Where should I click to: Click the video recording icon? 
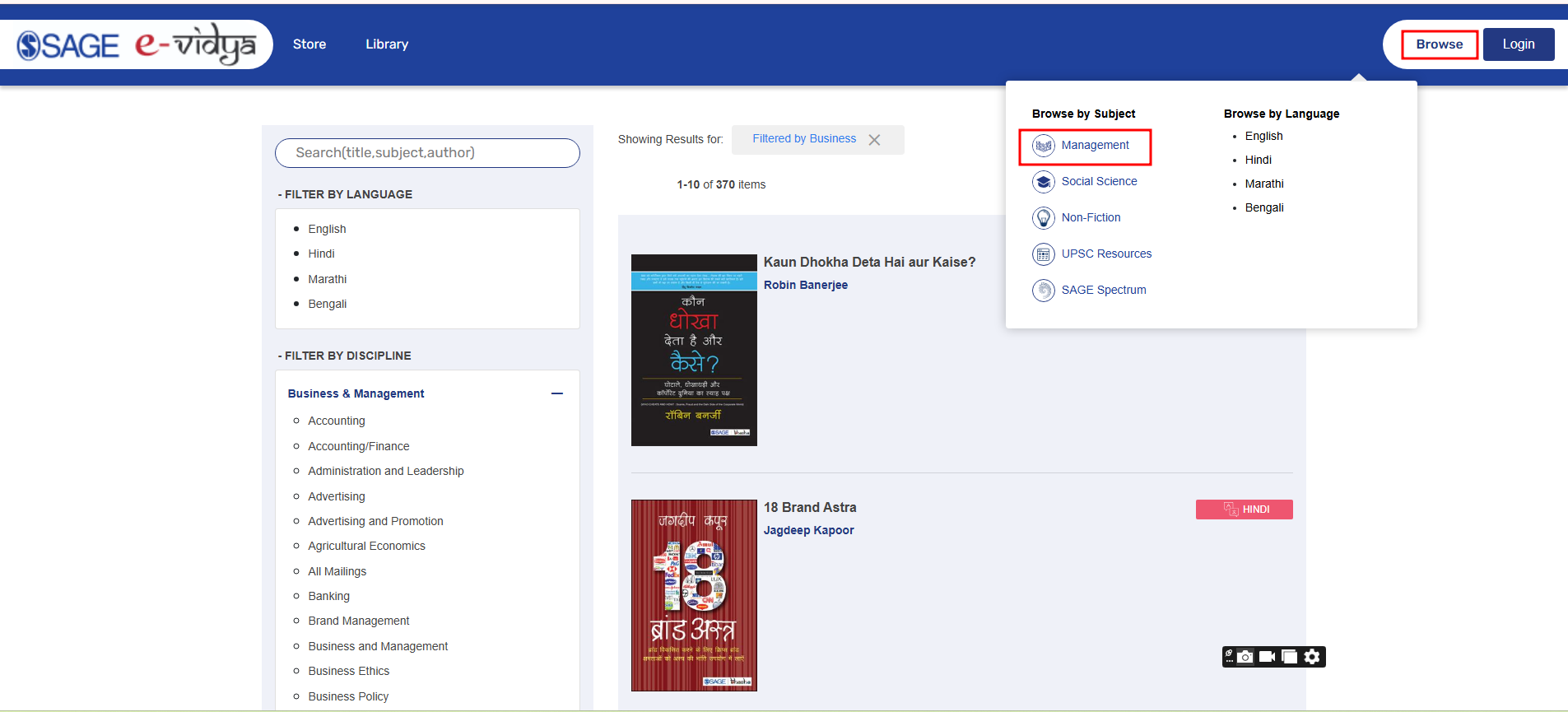tap(1268, 657)
